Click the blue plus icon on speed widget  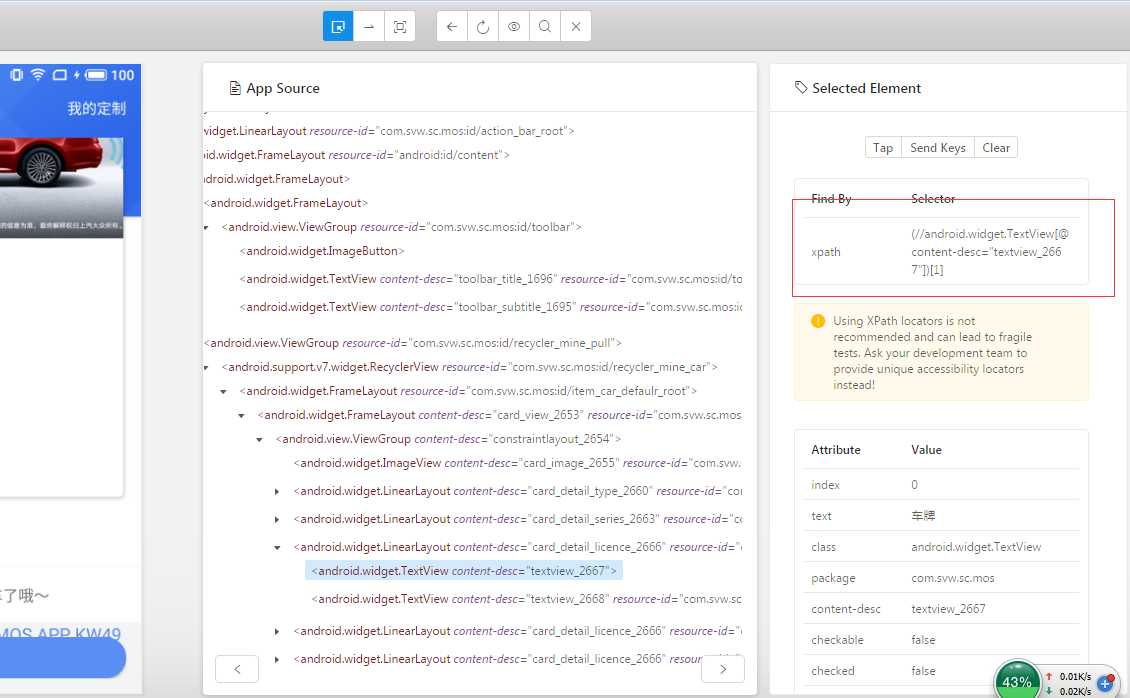click(1105, 684)
